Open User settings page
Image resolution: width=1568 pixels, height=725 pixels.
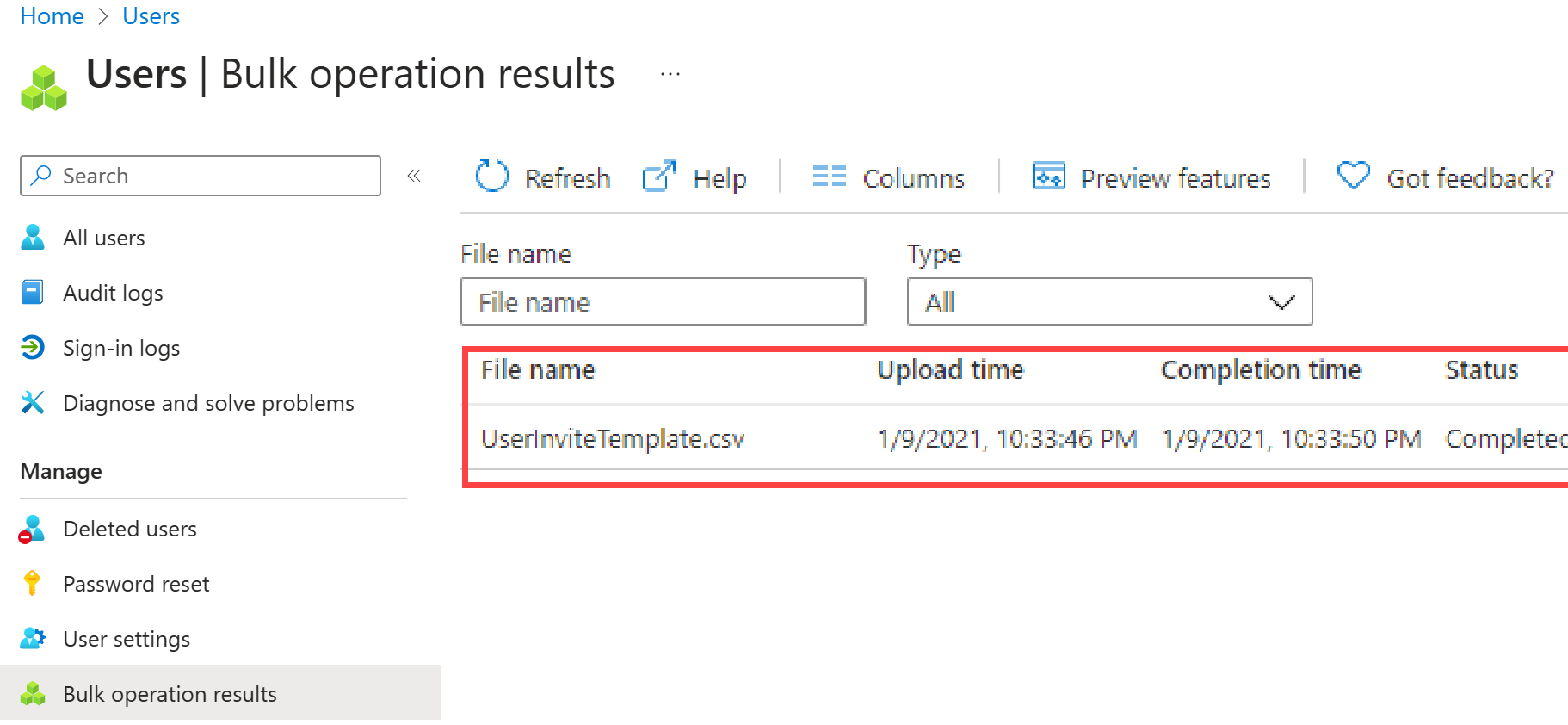(x=127, y=639)
